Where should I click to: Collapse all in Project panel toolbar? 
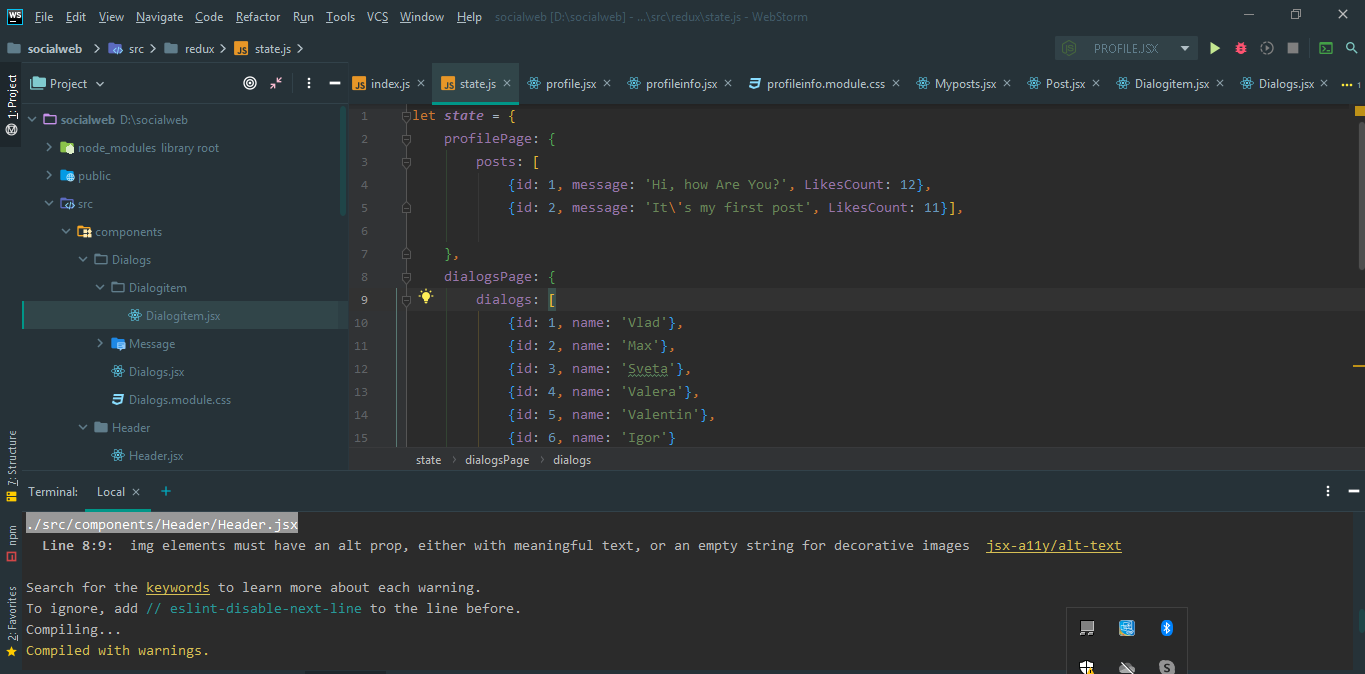pyautogui.click(x=276, y=84)
